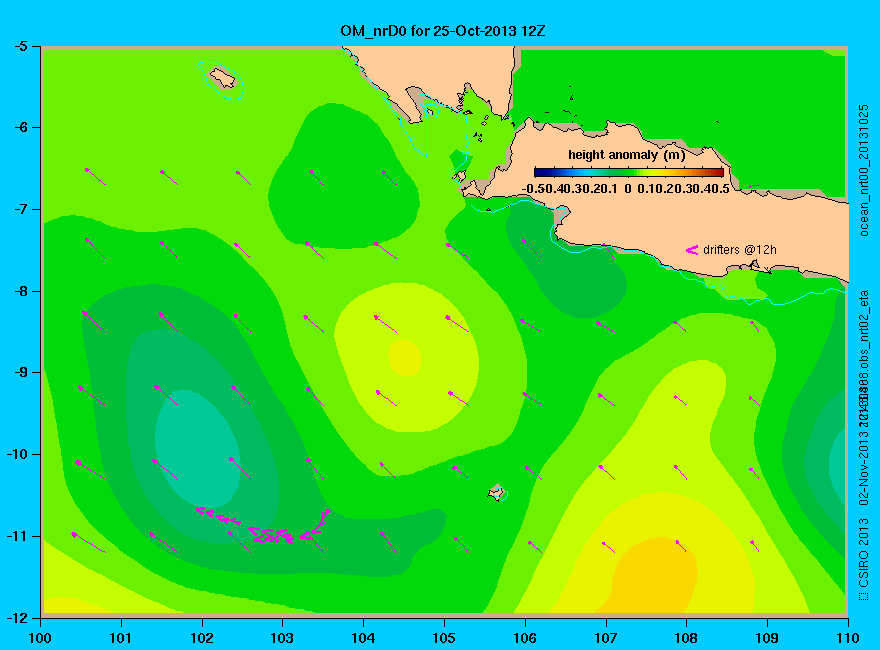
Task: Click the 'drifters @12h' legend text
Action: pyautogui.click(x=740, y=250)
